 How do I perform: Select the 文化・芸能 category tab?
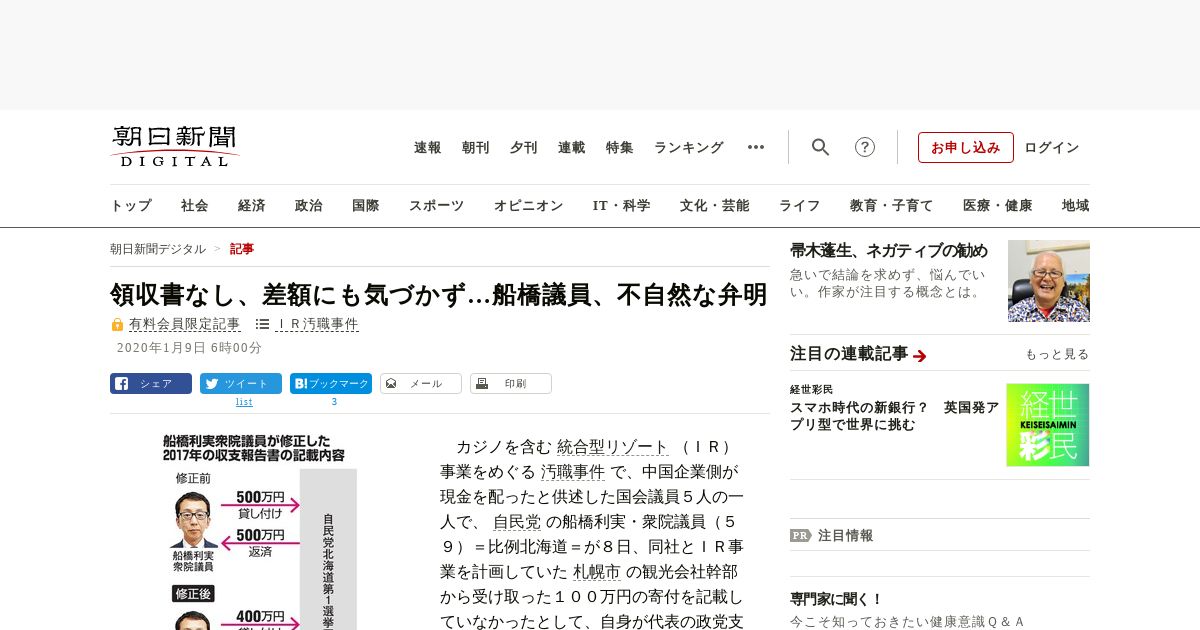click(715, 205)
